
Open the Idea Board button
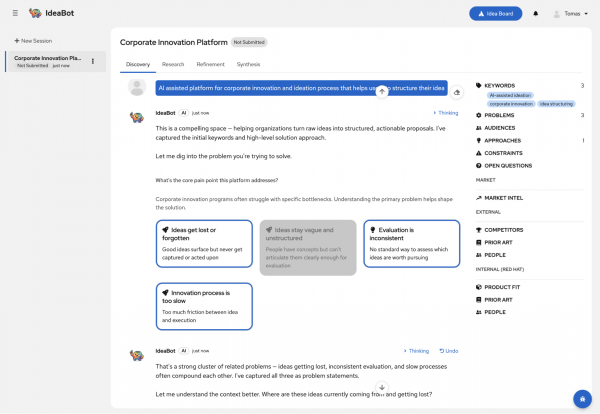pyautogui.click(x=496, y=13)
